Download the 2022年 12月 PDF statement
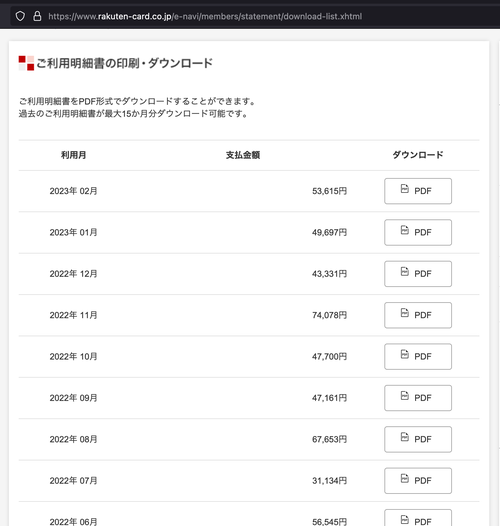500x526 pixels. (x=418, y=274)
